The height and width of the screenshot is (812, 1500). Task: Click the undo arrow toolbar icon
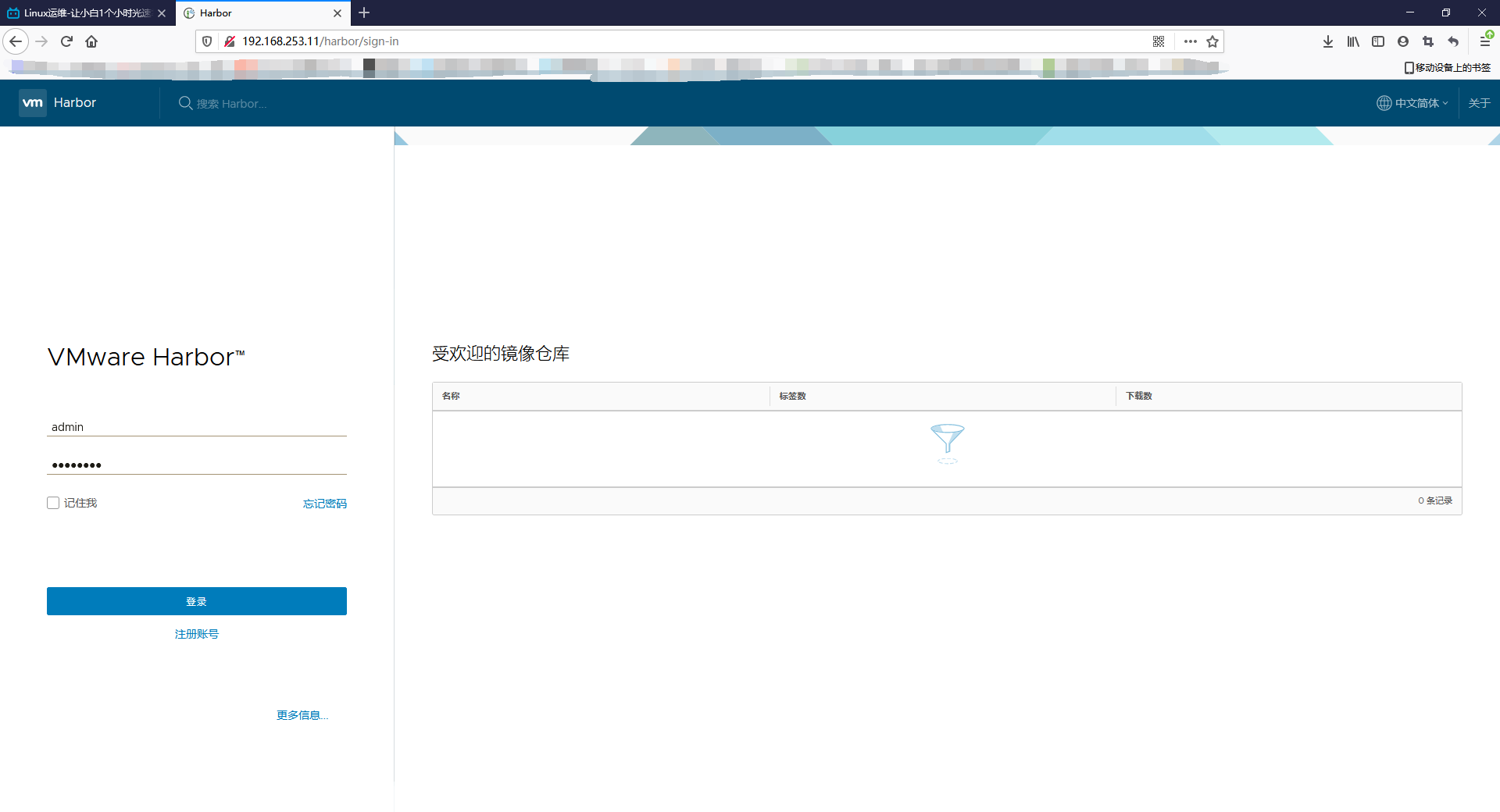coord(1453,41)
